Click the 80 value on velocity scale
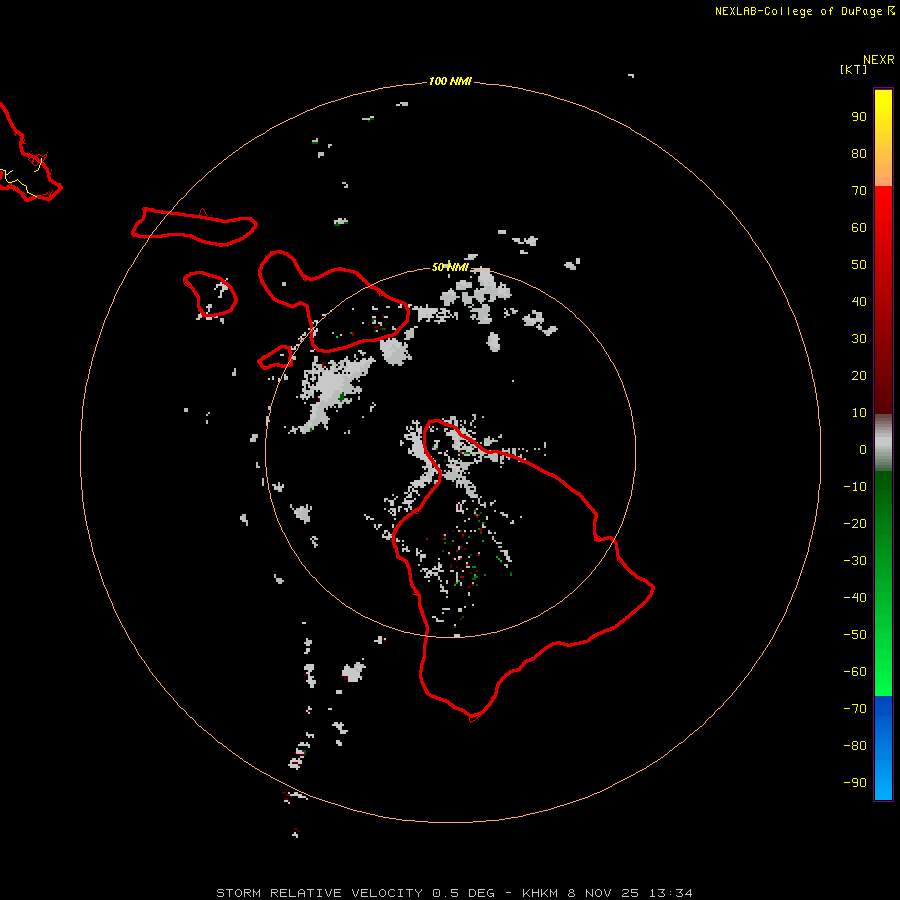Screen dimensions: 900x900 [x=859, y=153]
